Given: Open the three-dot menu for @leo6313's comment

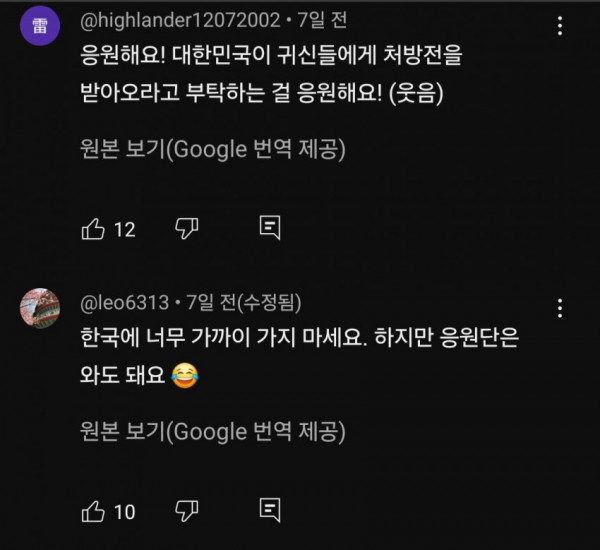Looking at the screenshot, I should 560,308.
